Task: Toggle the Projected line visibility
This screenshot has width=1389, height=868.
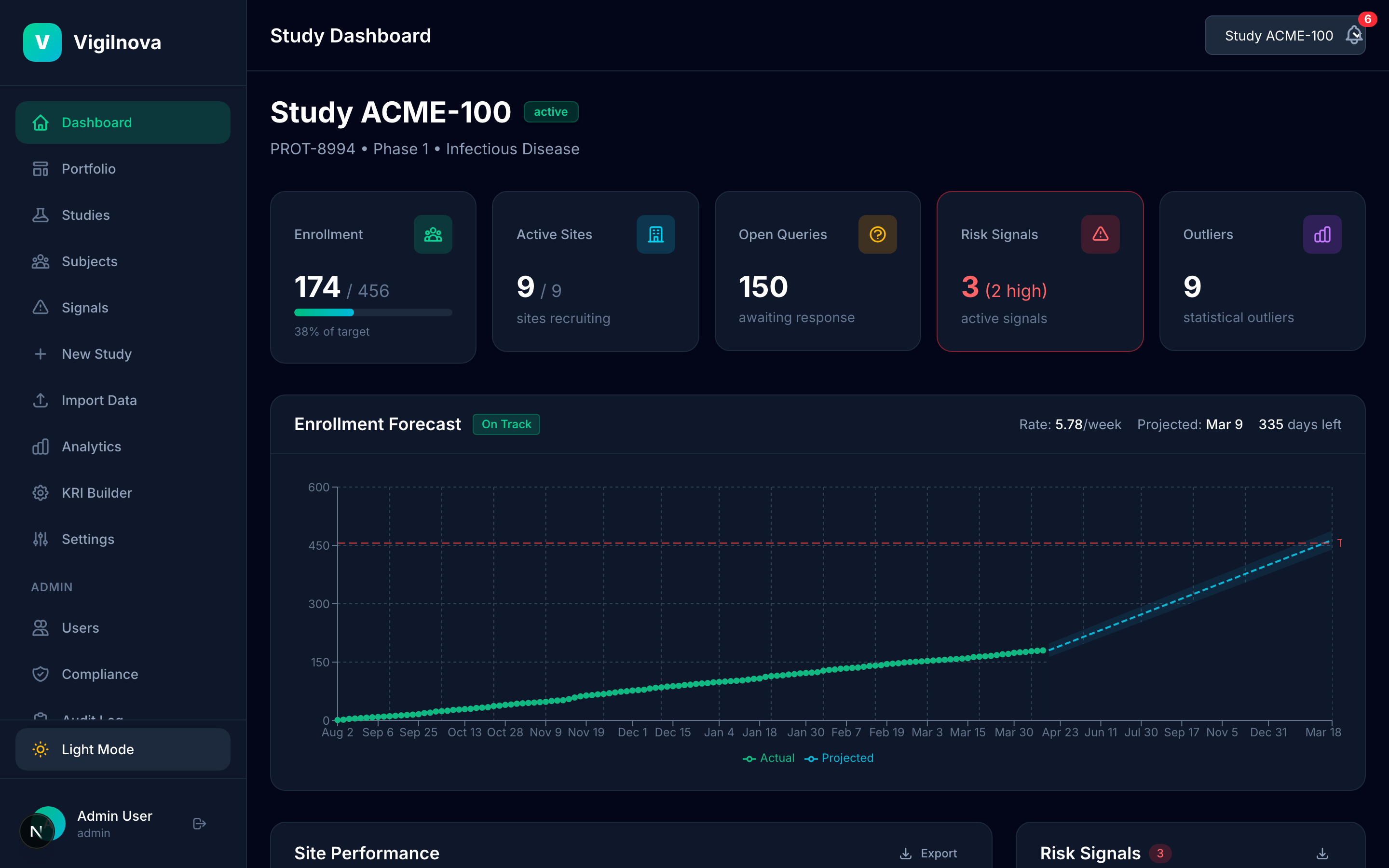Action: click(839, 758)
